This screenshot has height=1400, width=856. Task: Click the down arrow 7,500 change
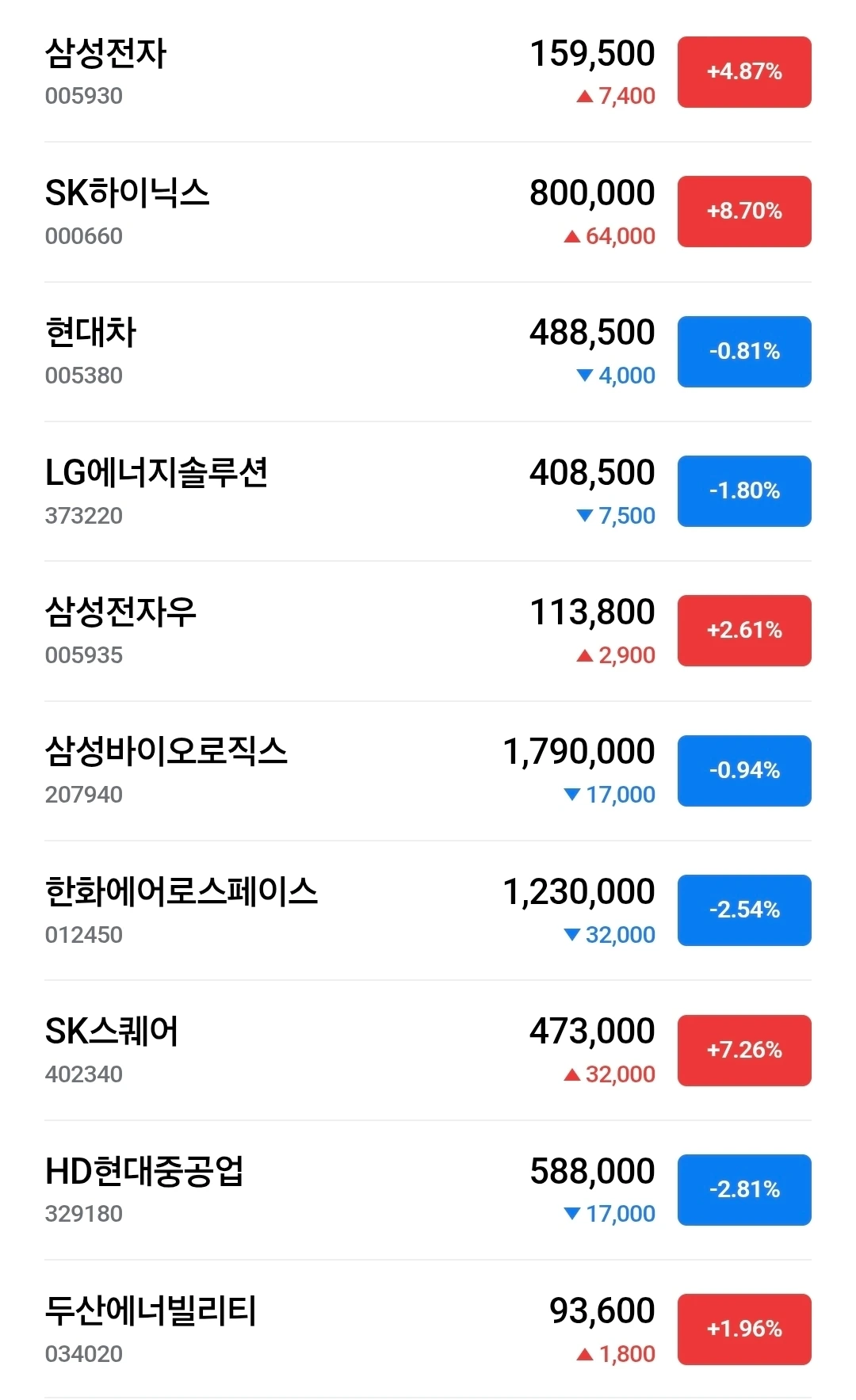(616, 516)
